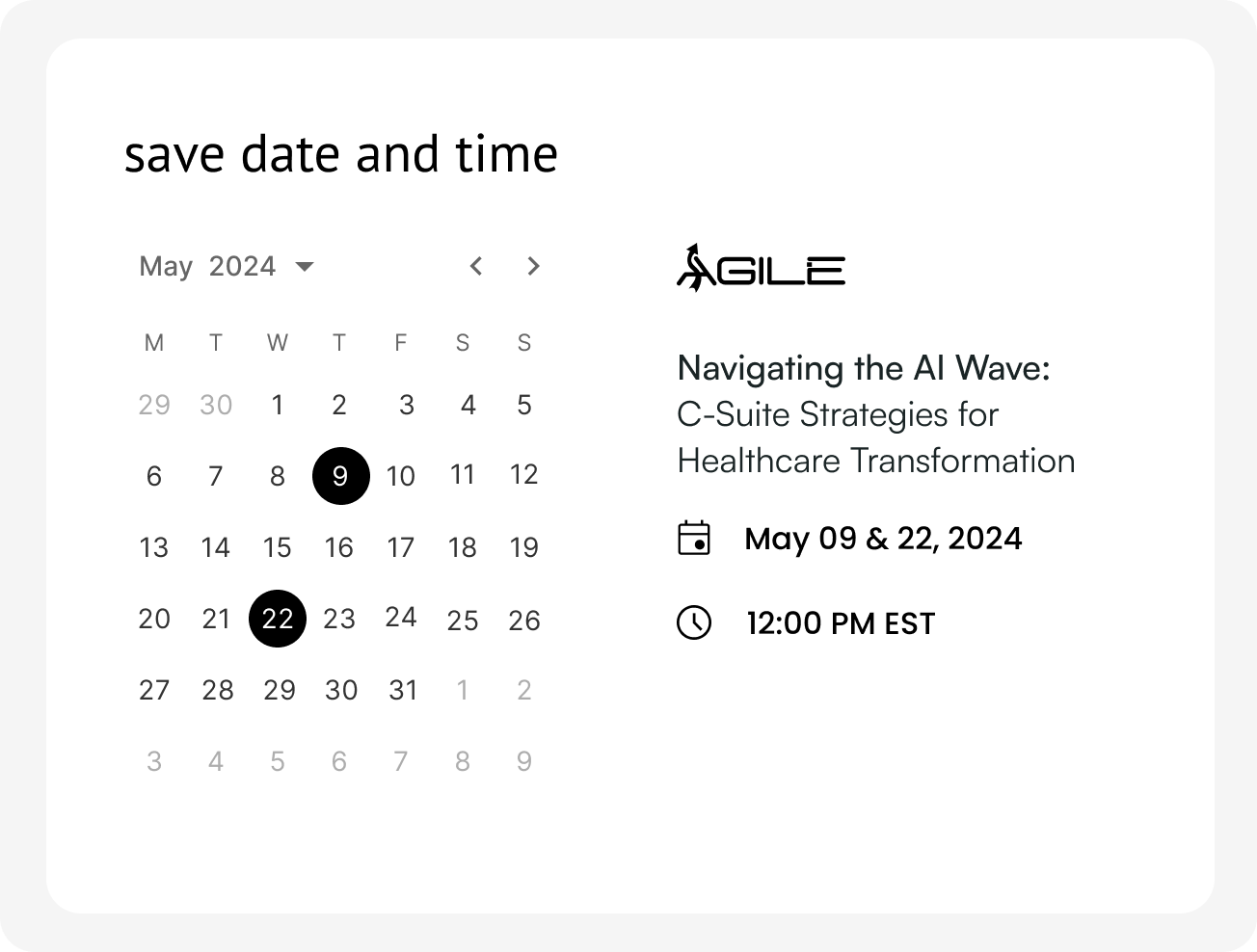The image size is (1257, 952).
Task: Click the May 09 & 22, 2024 date text
Action: point(883,538)
